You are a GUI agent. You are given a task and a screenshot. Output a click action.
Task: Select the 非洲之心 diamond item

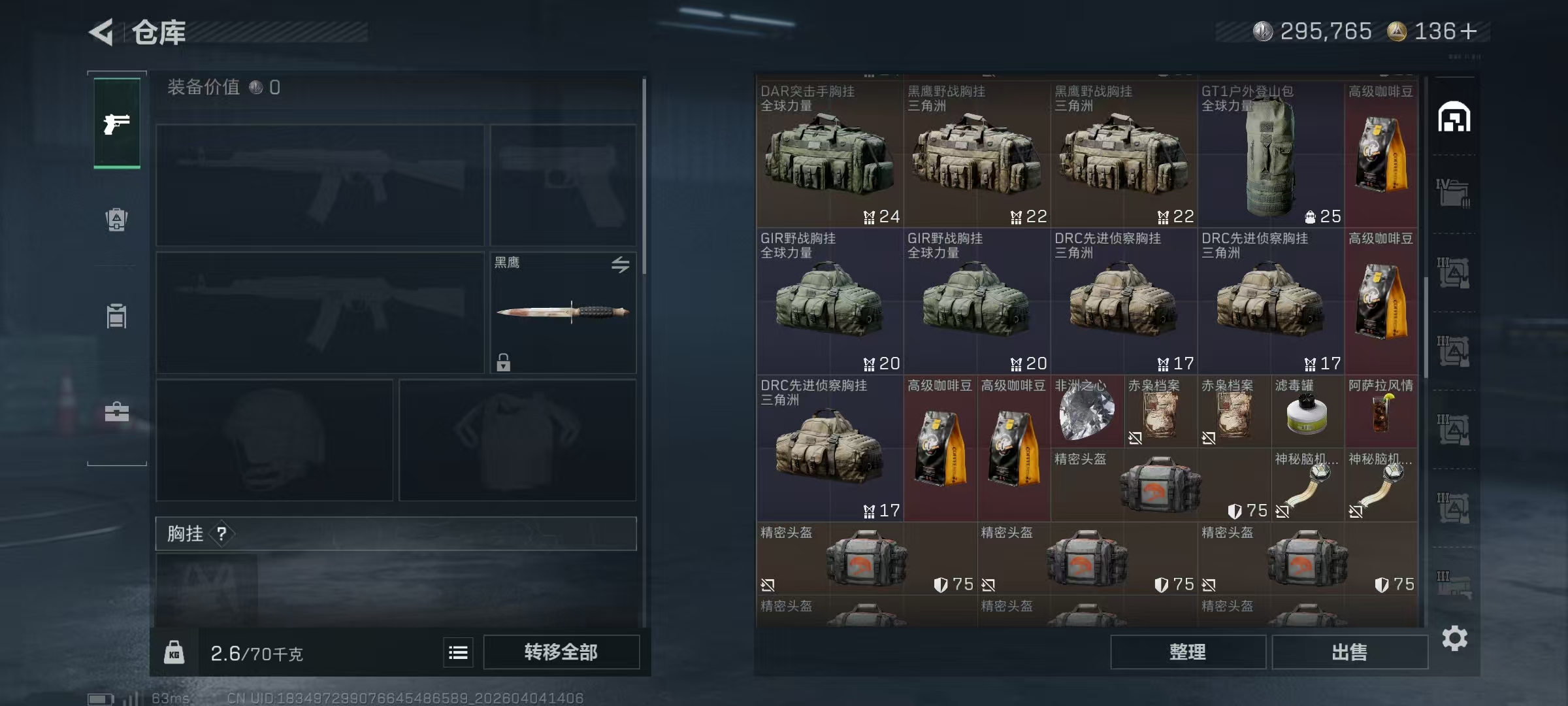(x=1087, y=411)
